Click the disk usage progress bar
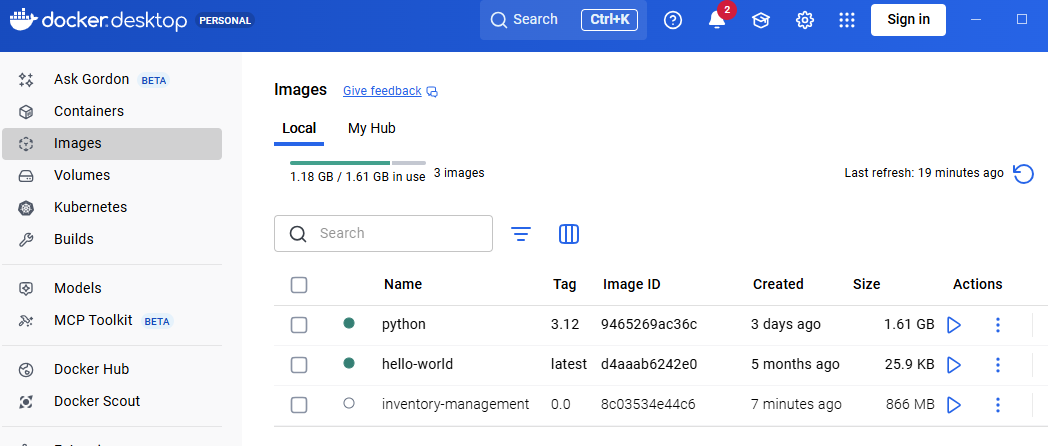 coord(358,162)
